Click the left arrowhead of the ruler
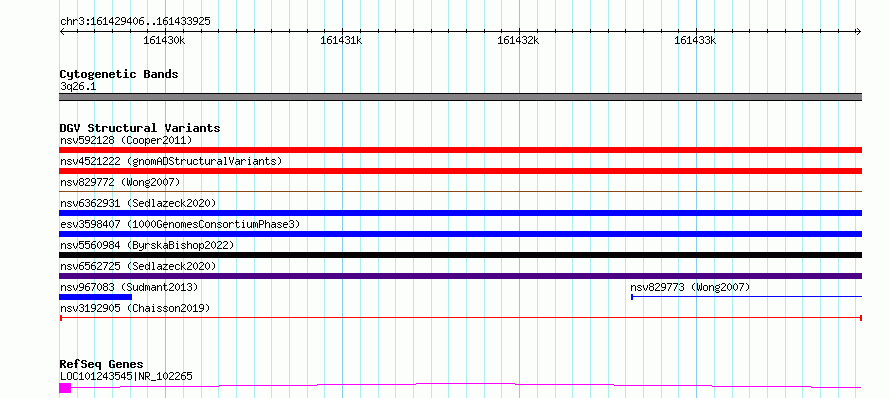Screen dimensions: 890x398 (62, 32)
